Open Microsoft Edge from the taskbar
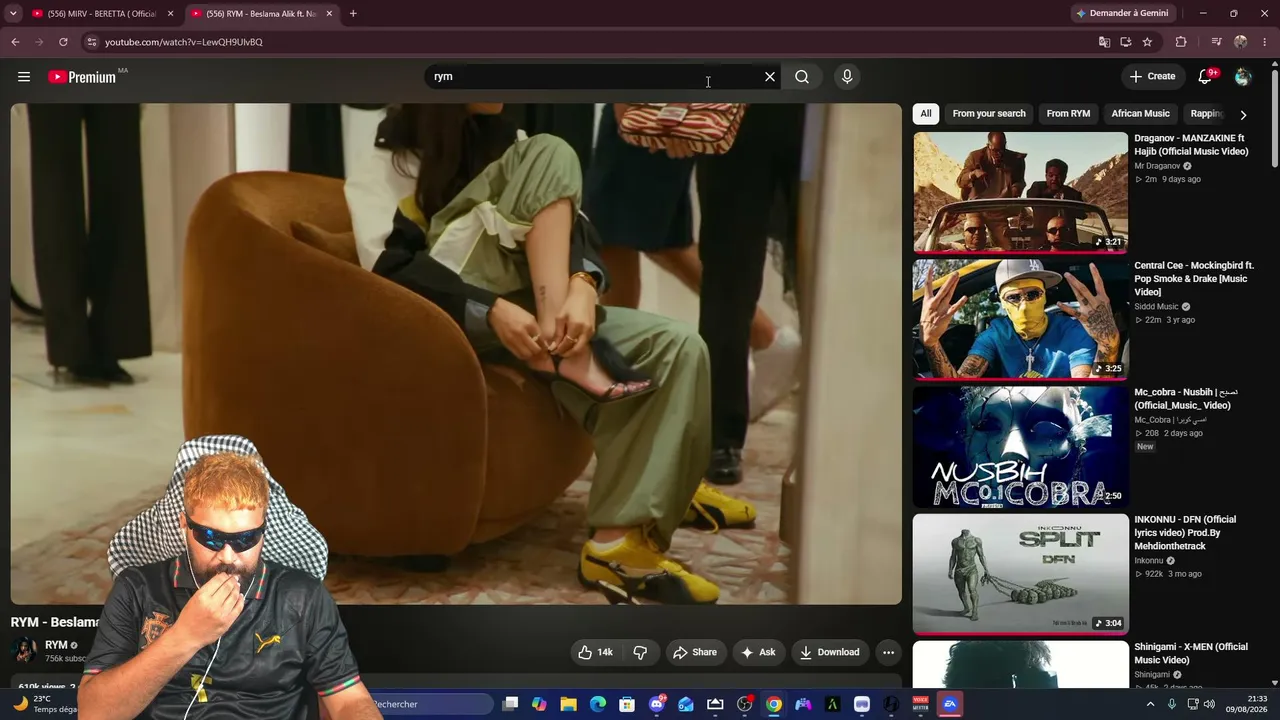The height and width of the screenshot is (720, 1280). (x=598, y=704)
